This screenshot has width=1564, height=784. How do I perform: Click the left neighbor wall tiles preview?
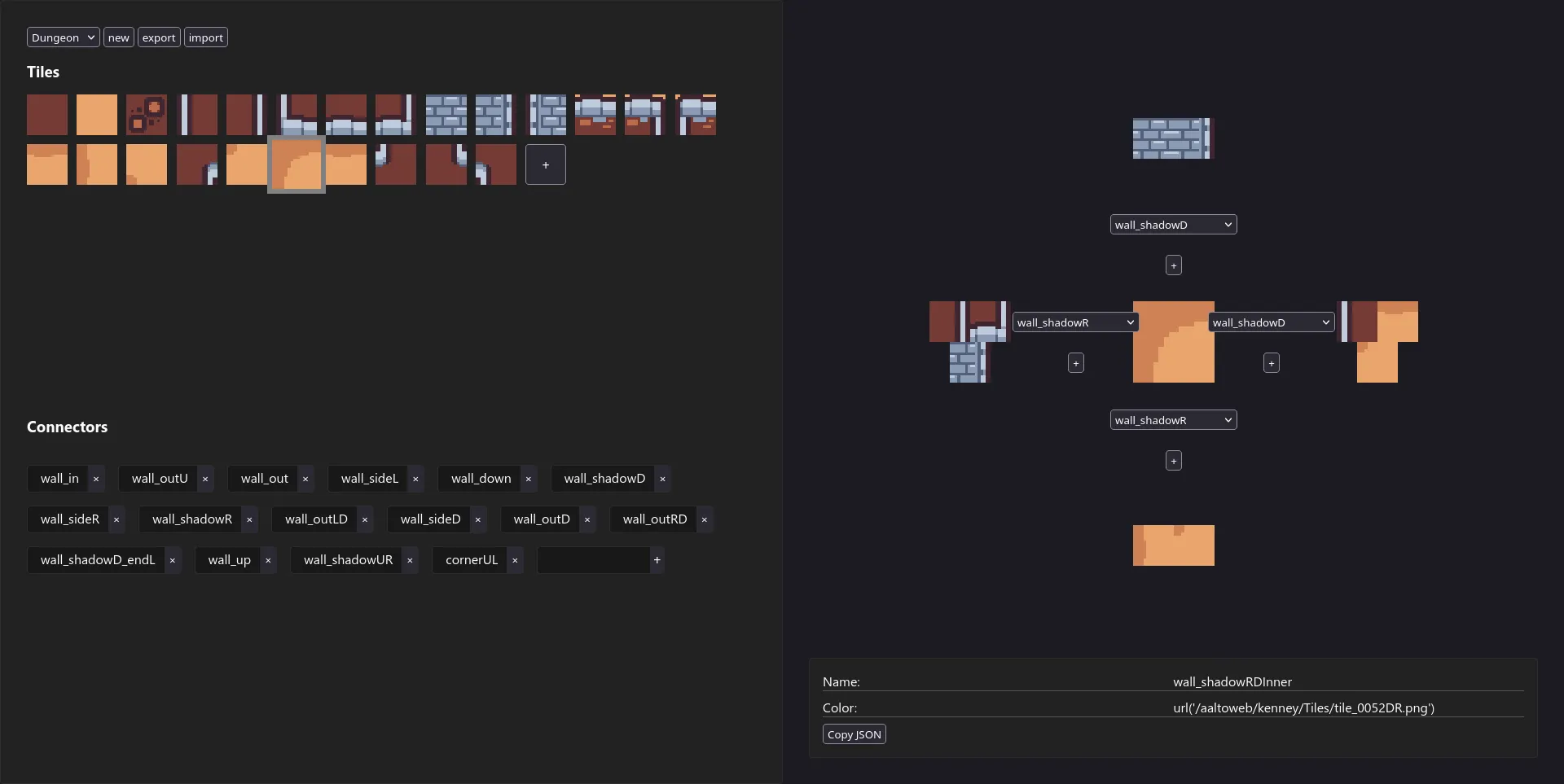(x=969, y=342)
